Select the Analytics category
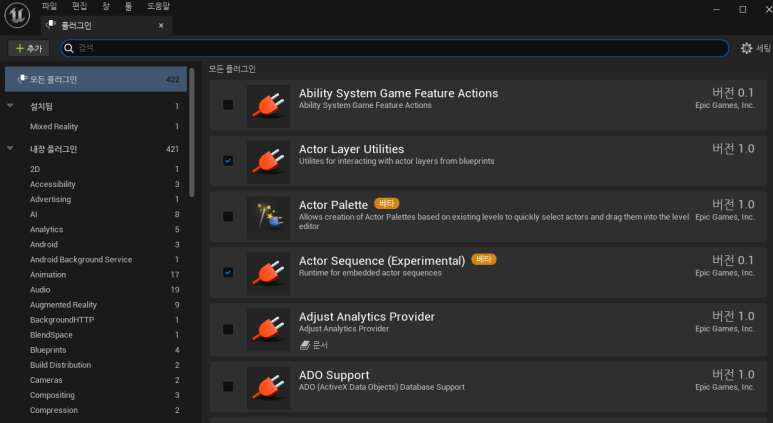The width and height of the screenshot is (773, 423). [x=96, y=229]
